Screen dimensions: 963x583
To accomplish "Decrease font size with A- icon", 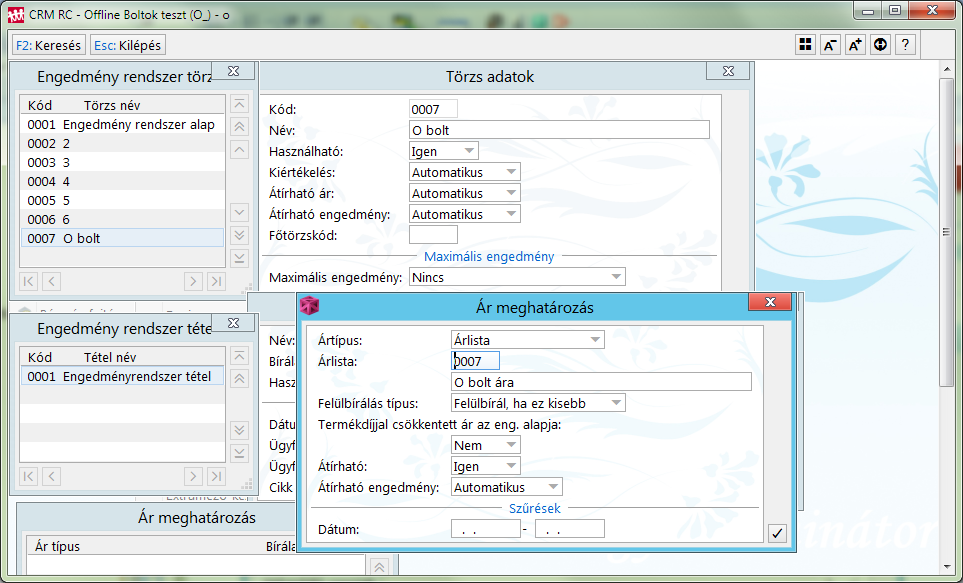I will pyautogui.click(x=830, y=45).
